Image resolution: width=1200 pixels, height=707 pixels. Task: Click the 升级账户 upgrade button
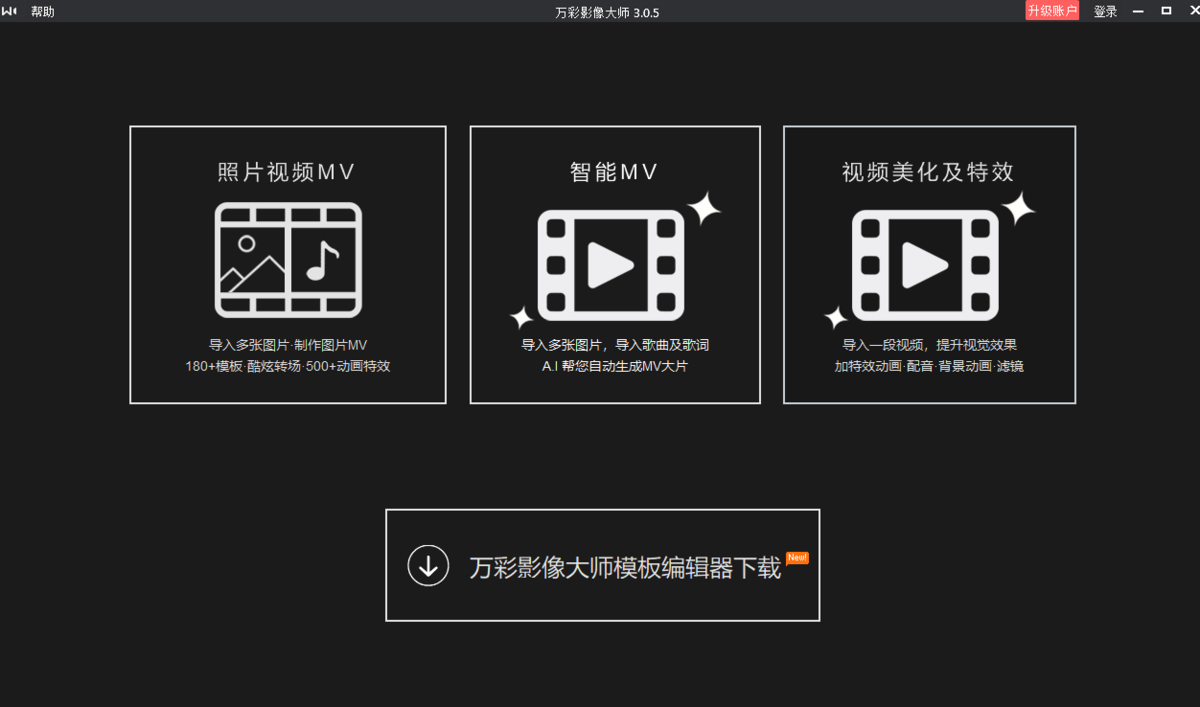(1052, 11)
